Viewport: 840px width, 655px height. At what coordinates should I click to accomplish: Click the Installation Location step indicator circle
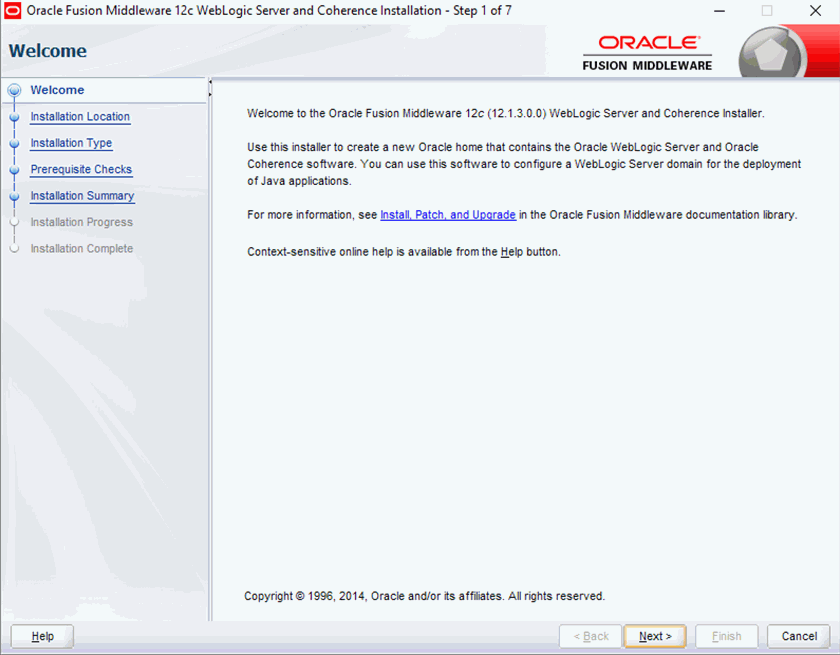[x=14, y=116]
